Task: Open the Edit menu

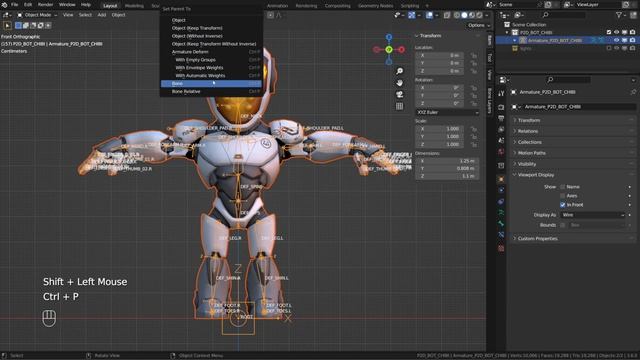Action: click(28, 5)
